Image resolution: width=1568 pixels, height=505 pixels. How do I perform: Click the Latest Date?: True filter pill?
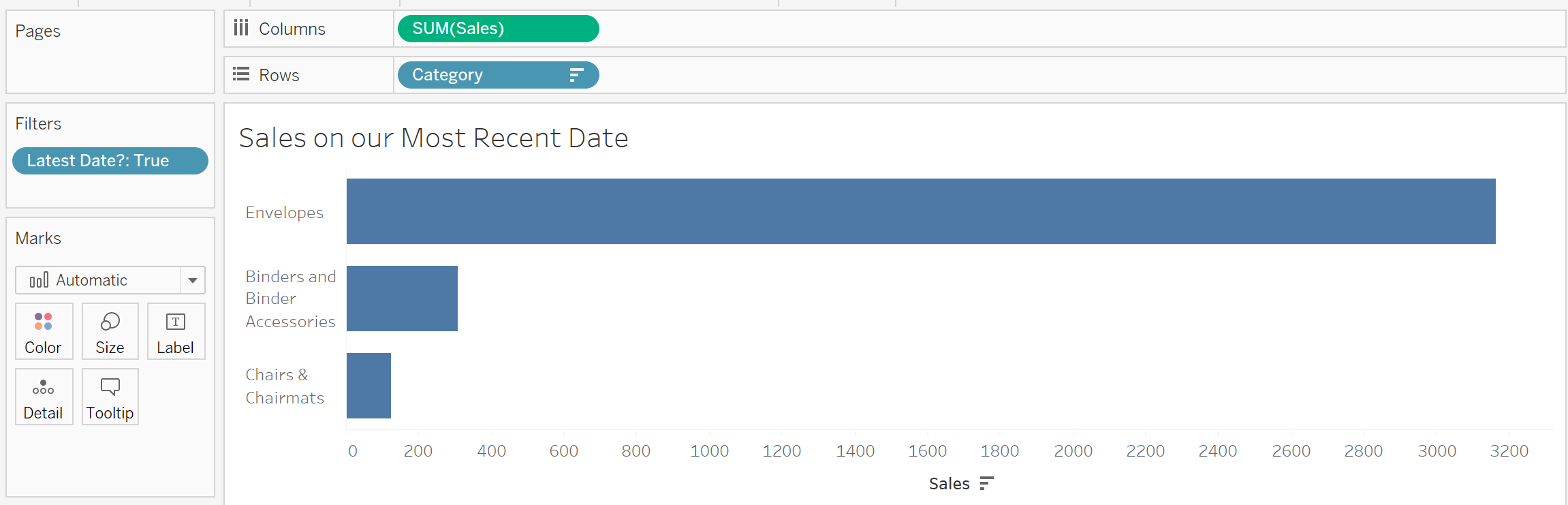[110, 161]
